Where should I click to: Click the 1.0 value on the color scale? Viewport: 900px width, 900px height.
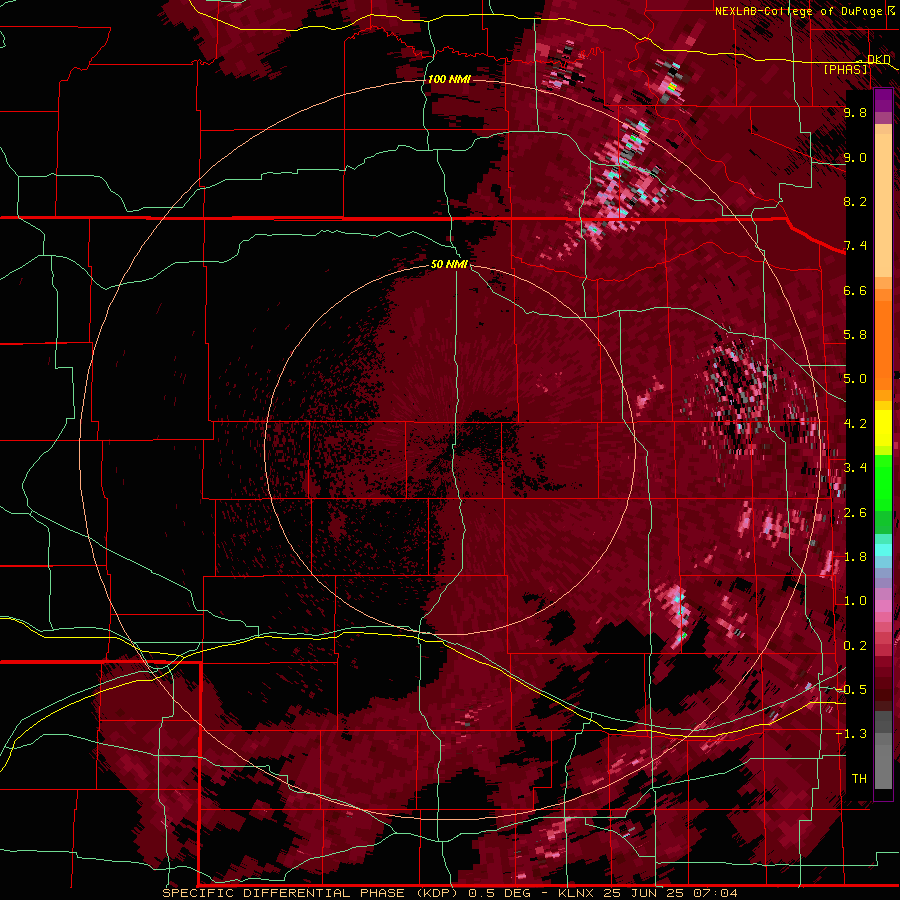pyautogui.click(x=855, y=601)
